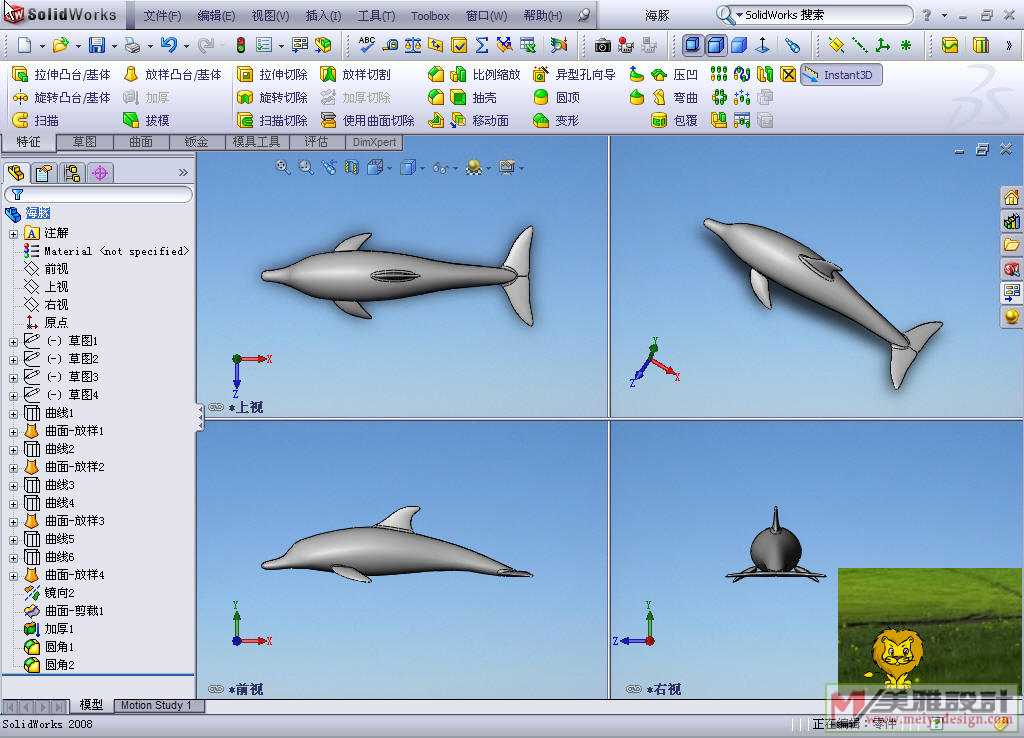The image size is (1024, 738).
Task: Select the 扫描 sweep tool
Action: [x=36, y=120]
